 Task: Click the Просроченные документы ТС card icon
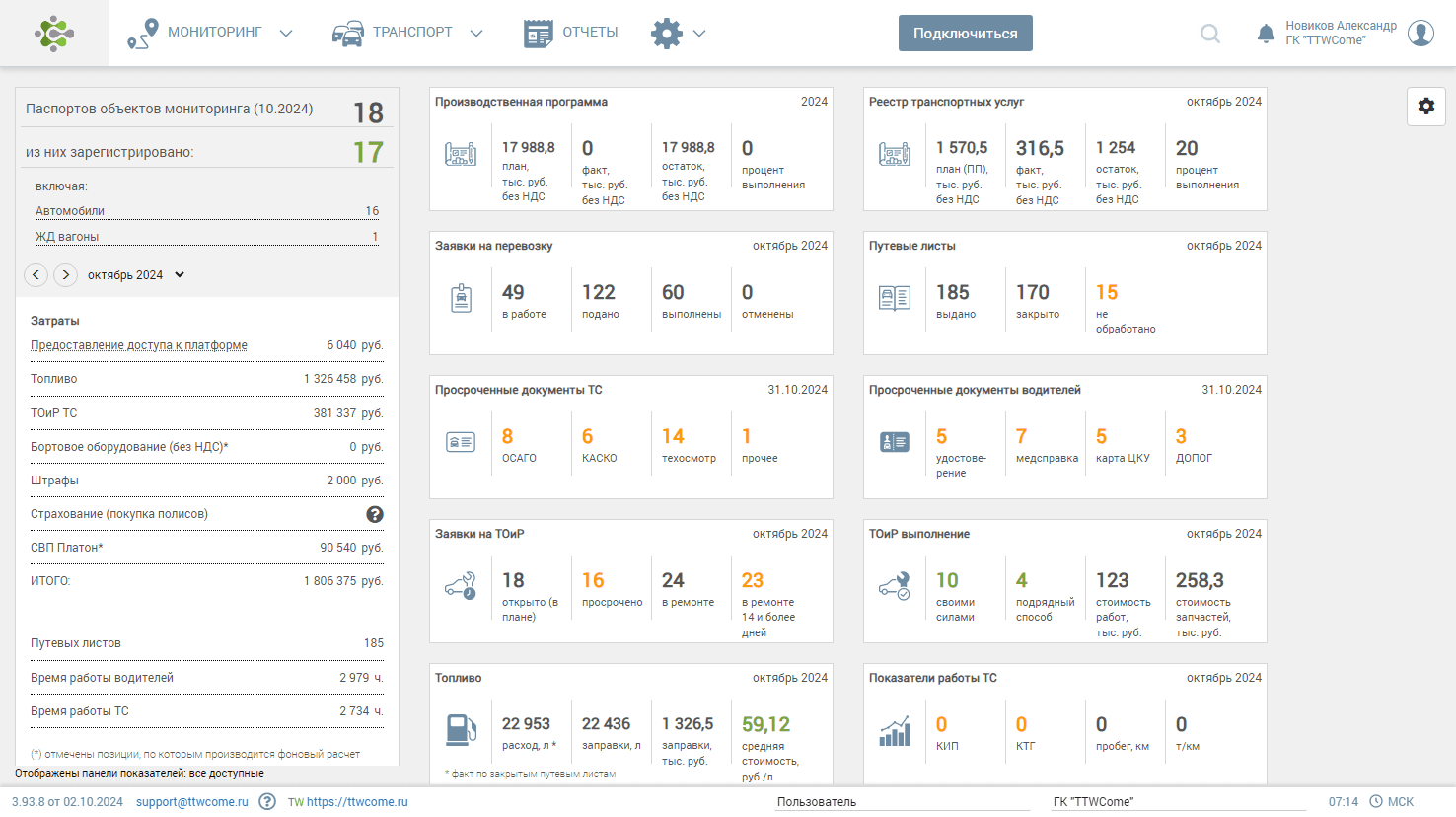(x=461, y=442)
